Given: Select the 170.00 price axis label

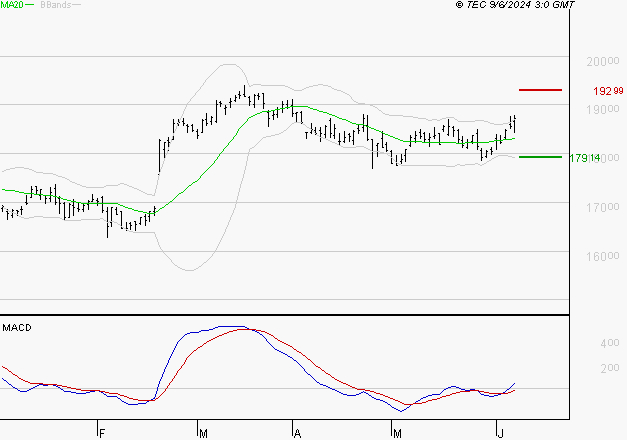Looking at the screenshot, I should pos(603,208).
